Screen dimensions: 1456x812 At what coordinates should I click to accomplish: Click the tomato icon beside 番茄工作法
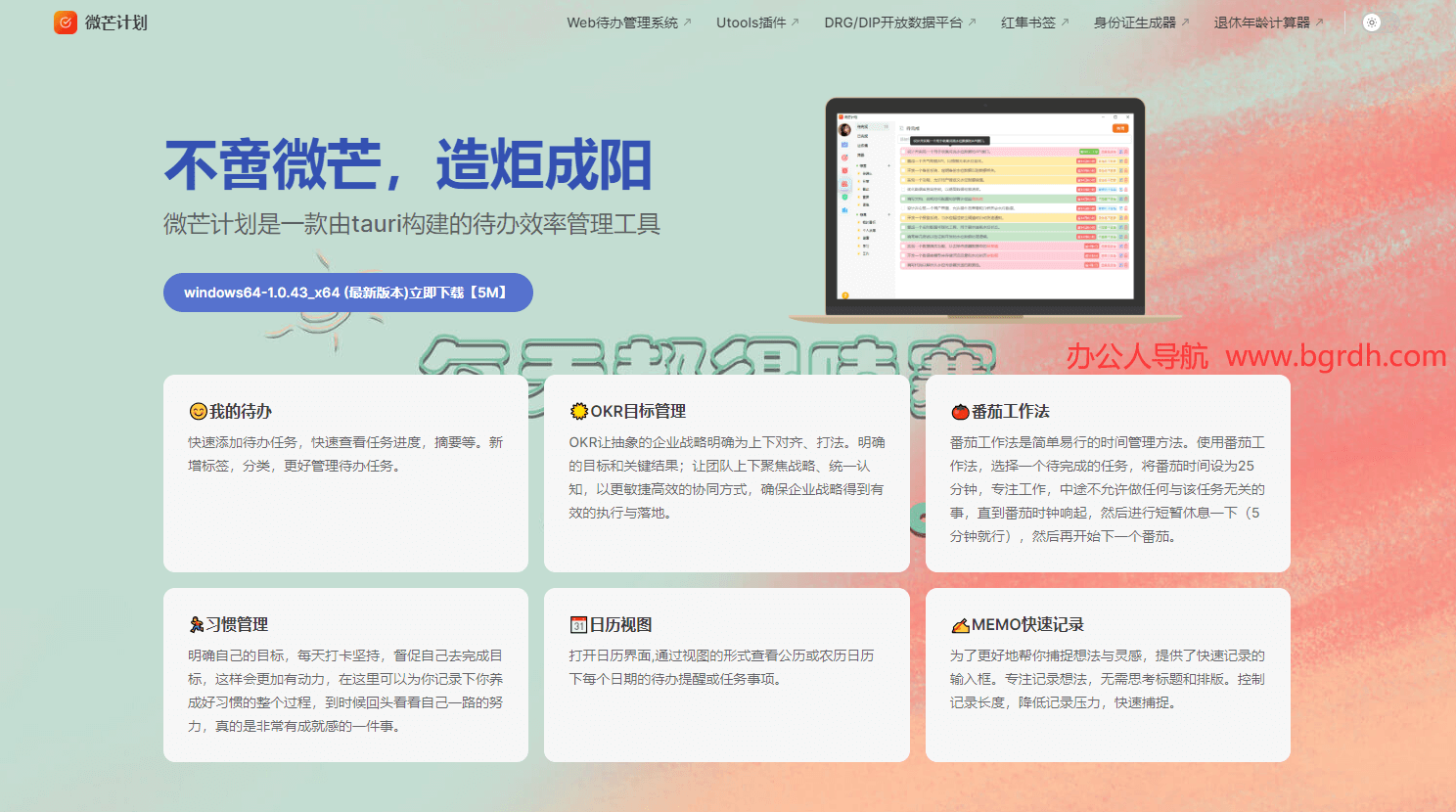(960, 412)
